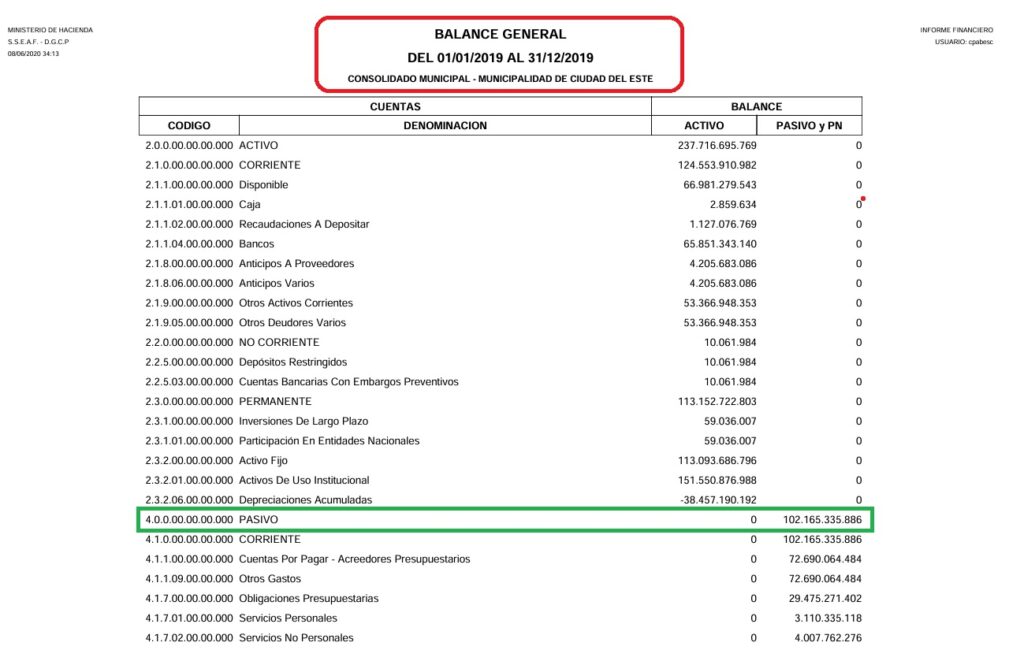1024x650 pixels.
Task: Click the ACTIVO column header
Action: coord(704,125)
